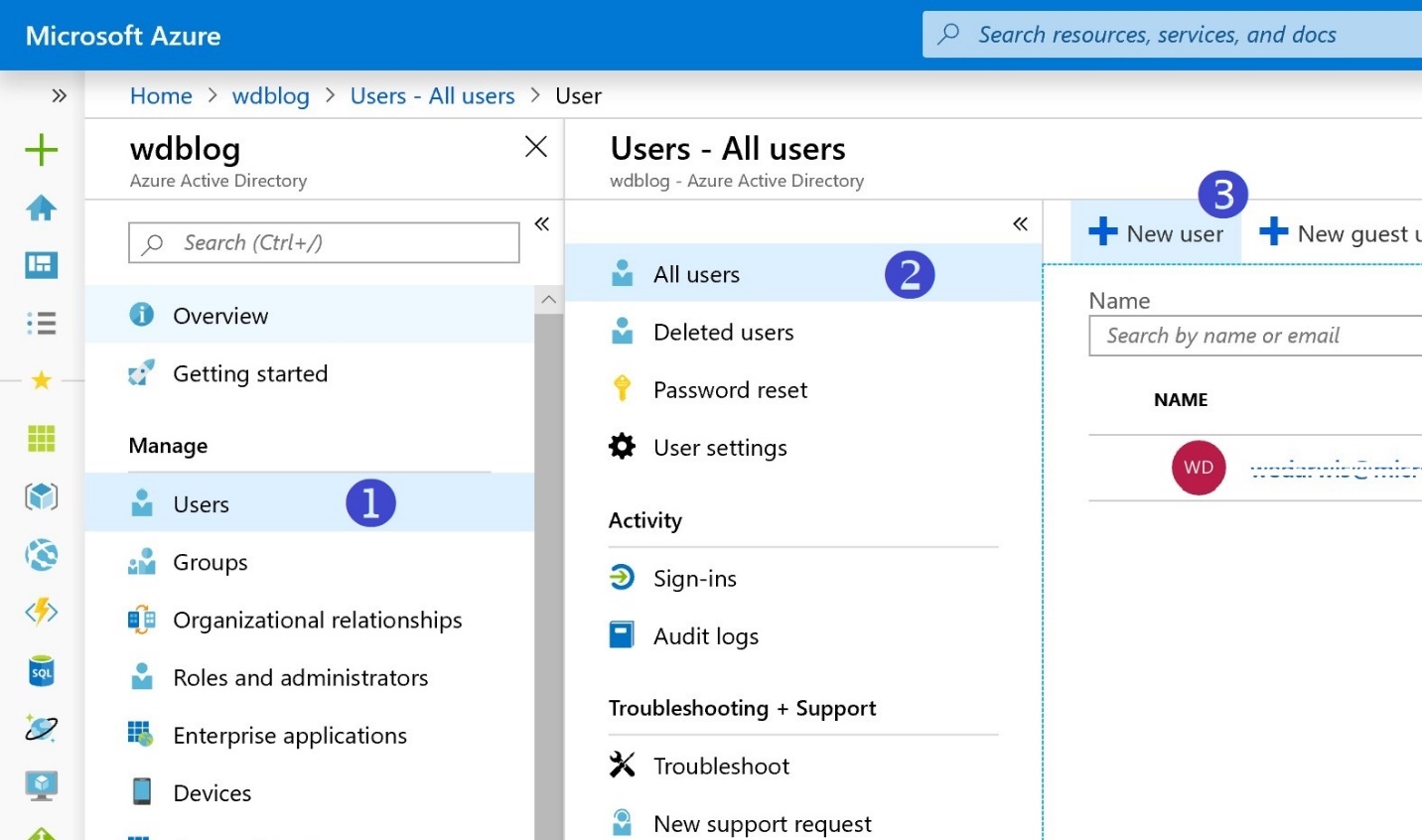Screen dimensions: 1422x840
Task: Open Devices menu item
Action: coord(310,792)
